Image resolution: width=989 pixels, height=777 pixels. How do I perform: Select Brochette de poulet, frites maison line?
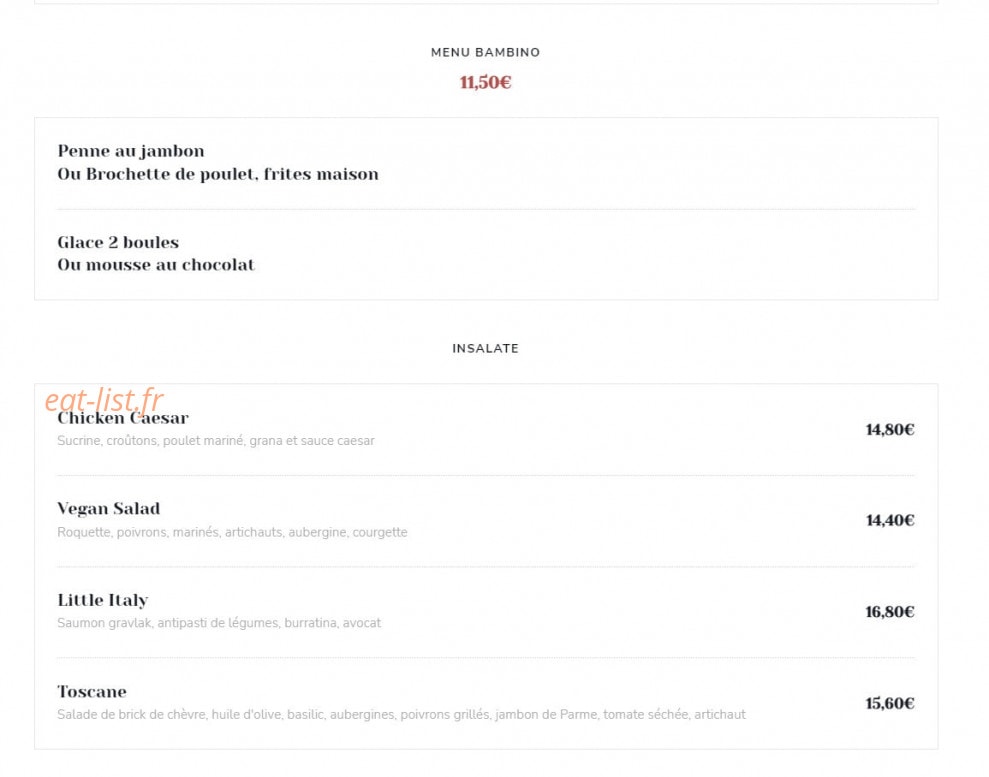(x=218, y=174)
